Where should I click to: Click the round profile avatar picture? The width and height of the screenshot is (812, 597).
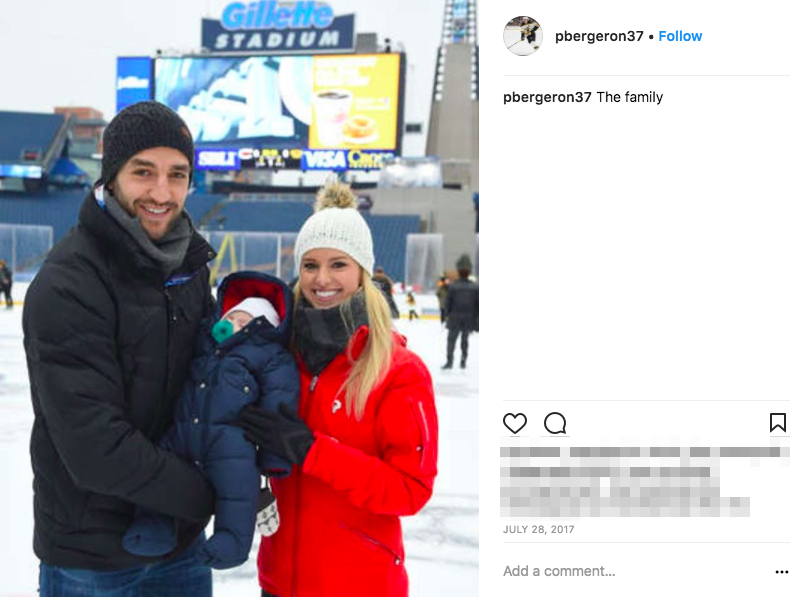click(523, 36)
